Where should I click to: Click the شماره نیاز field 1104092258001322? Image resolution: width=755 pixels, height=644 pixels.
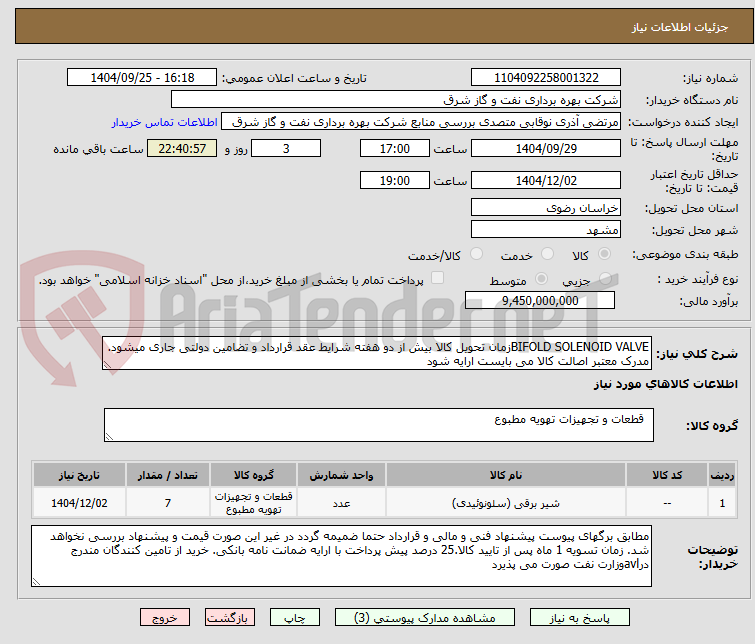tap(546, 78)
